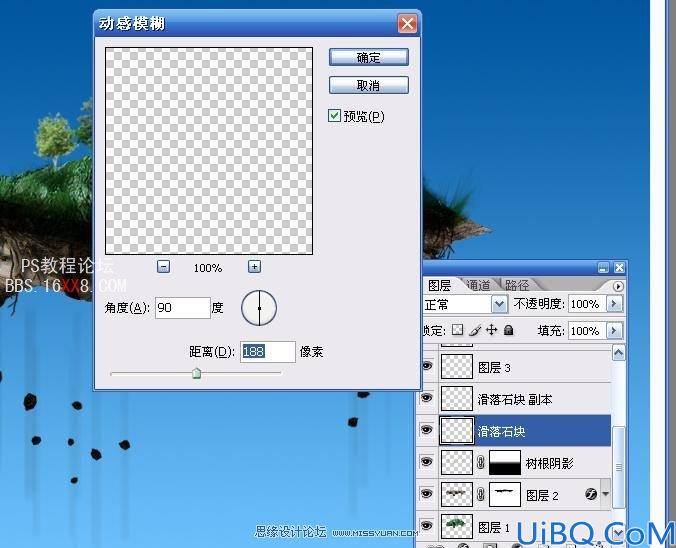Click mask link icon on 图层 2
676x548 pixels.
coord(481,494)
